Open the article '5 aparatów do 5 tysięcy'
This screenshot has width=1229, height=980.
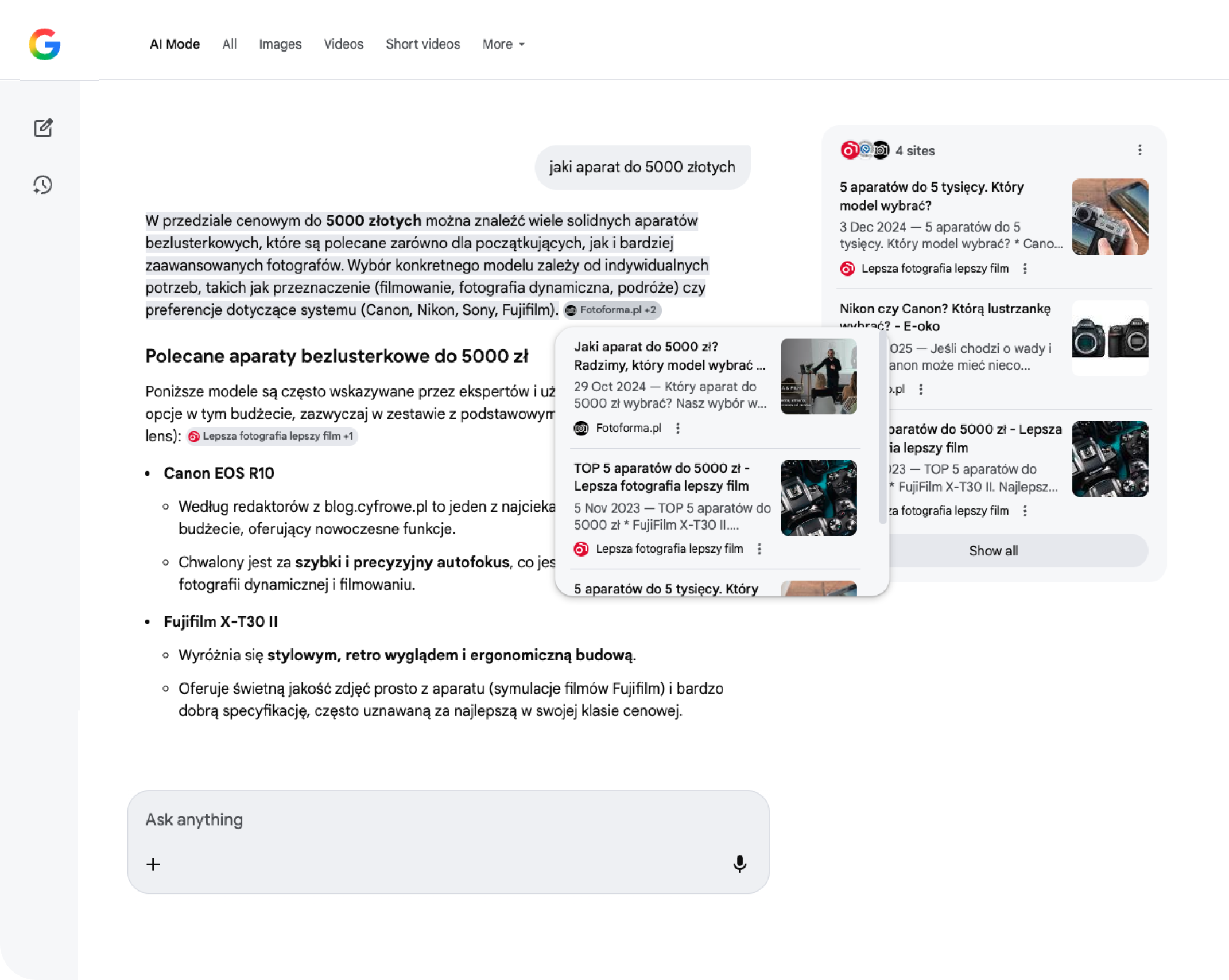(x=931, y=195)
